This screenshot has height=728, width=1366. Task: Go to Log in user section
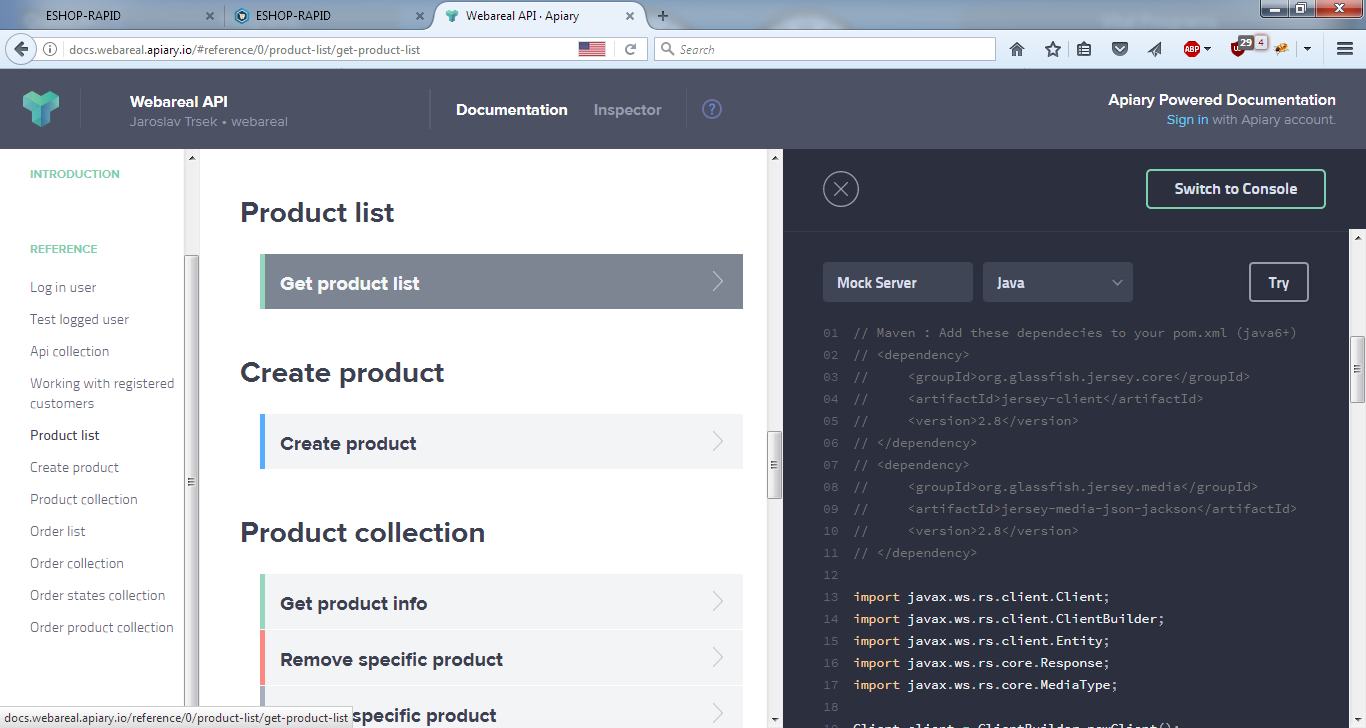point(63,287)
